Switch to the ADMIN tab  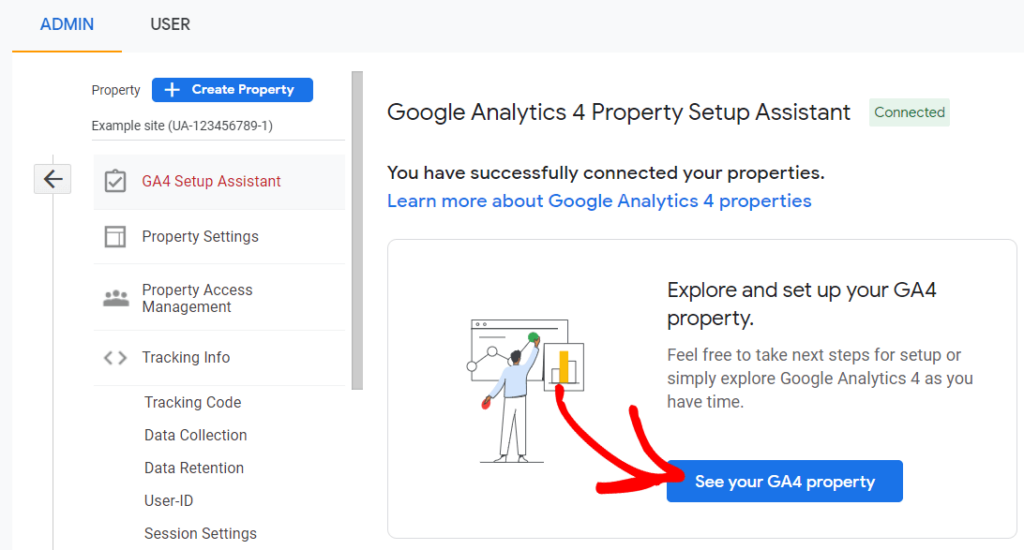pos(66,24)
